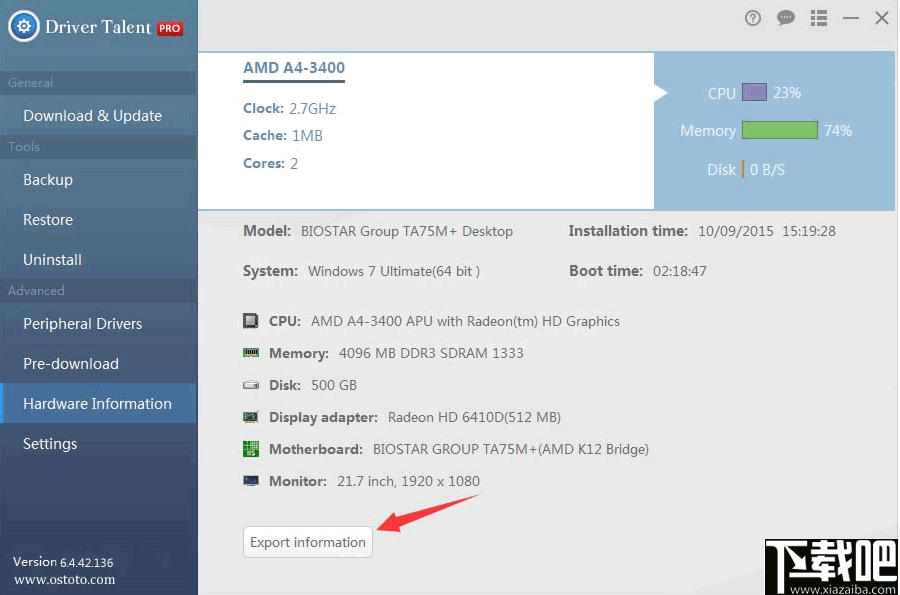This screenshot has height=595, width=900.
Task: Open the menu list icon in titlebar
Action: pyautogui.click(x=818, y=18)
